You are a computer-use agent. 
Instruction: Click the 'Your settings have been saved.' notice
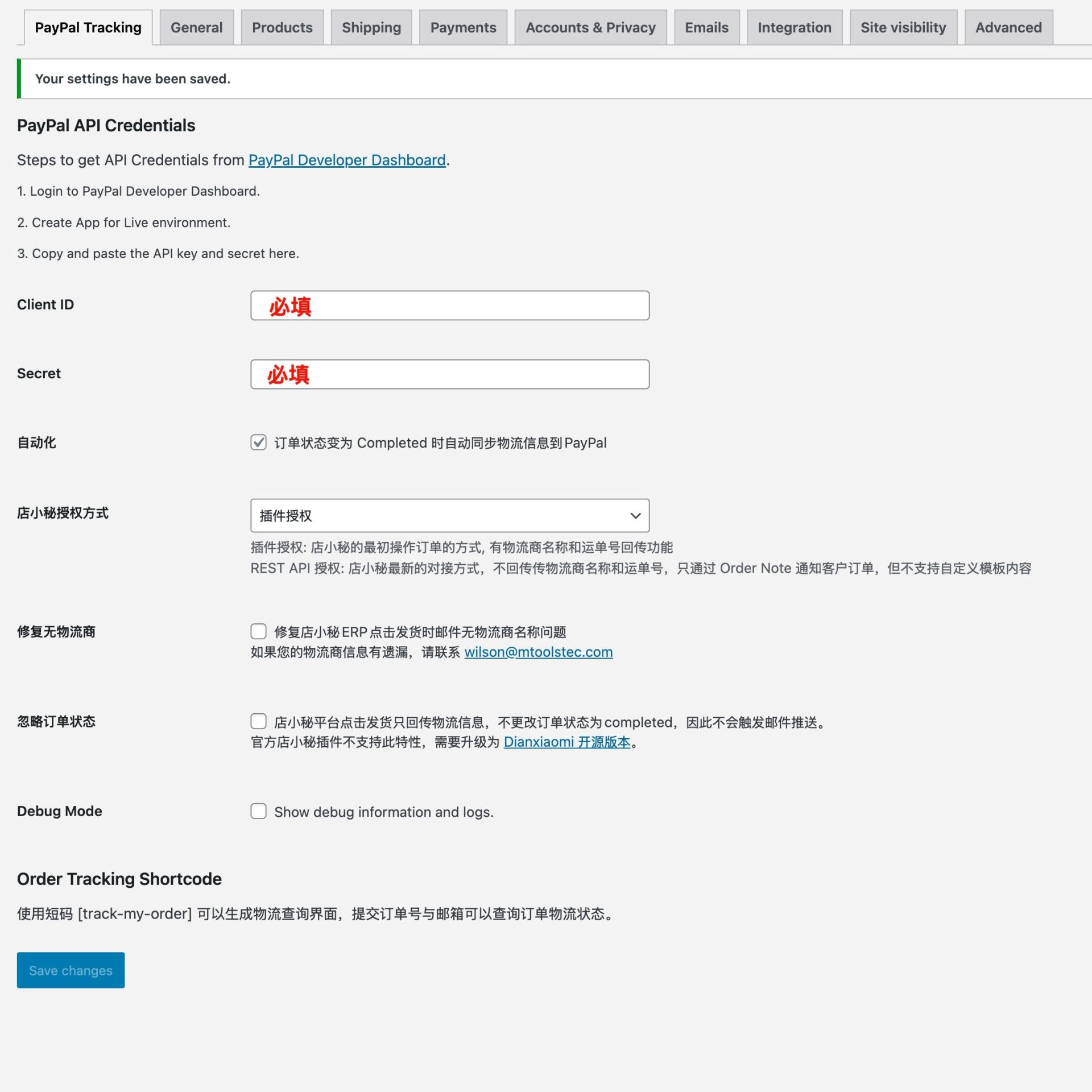[555, 78]
